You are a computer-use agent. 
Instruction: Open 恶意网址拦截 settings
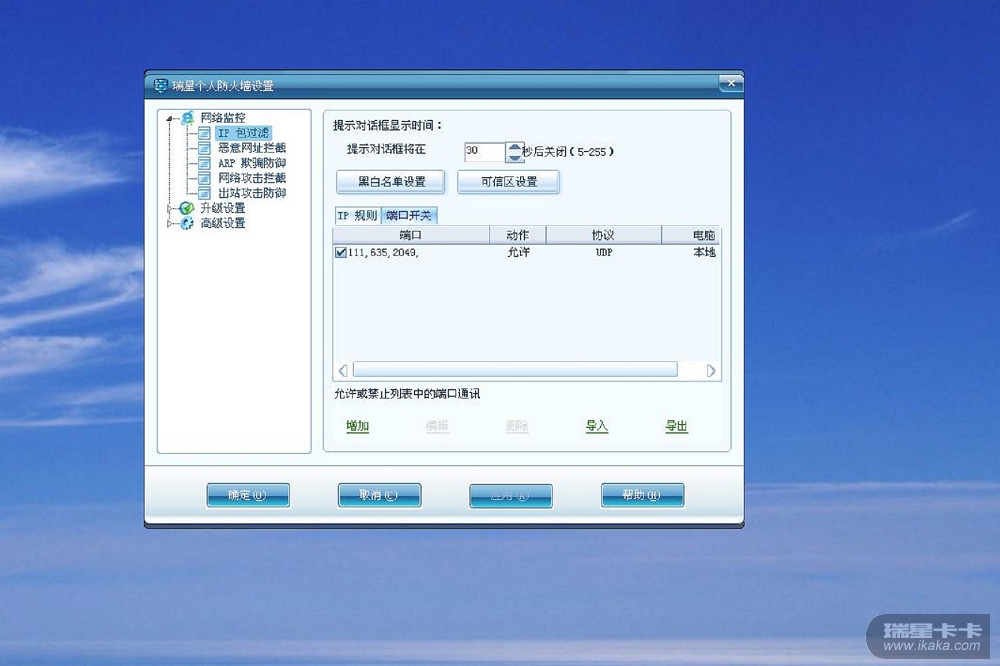tap(252, 148)
